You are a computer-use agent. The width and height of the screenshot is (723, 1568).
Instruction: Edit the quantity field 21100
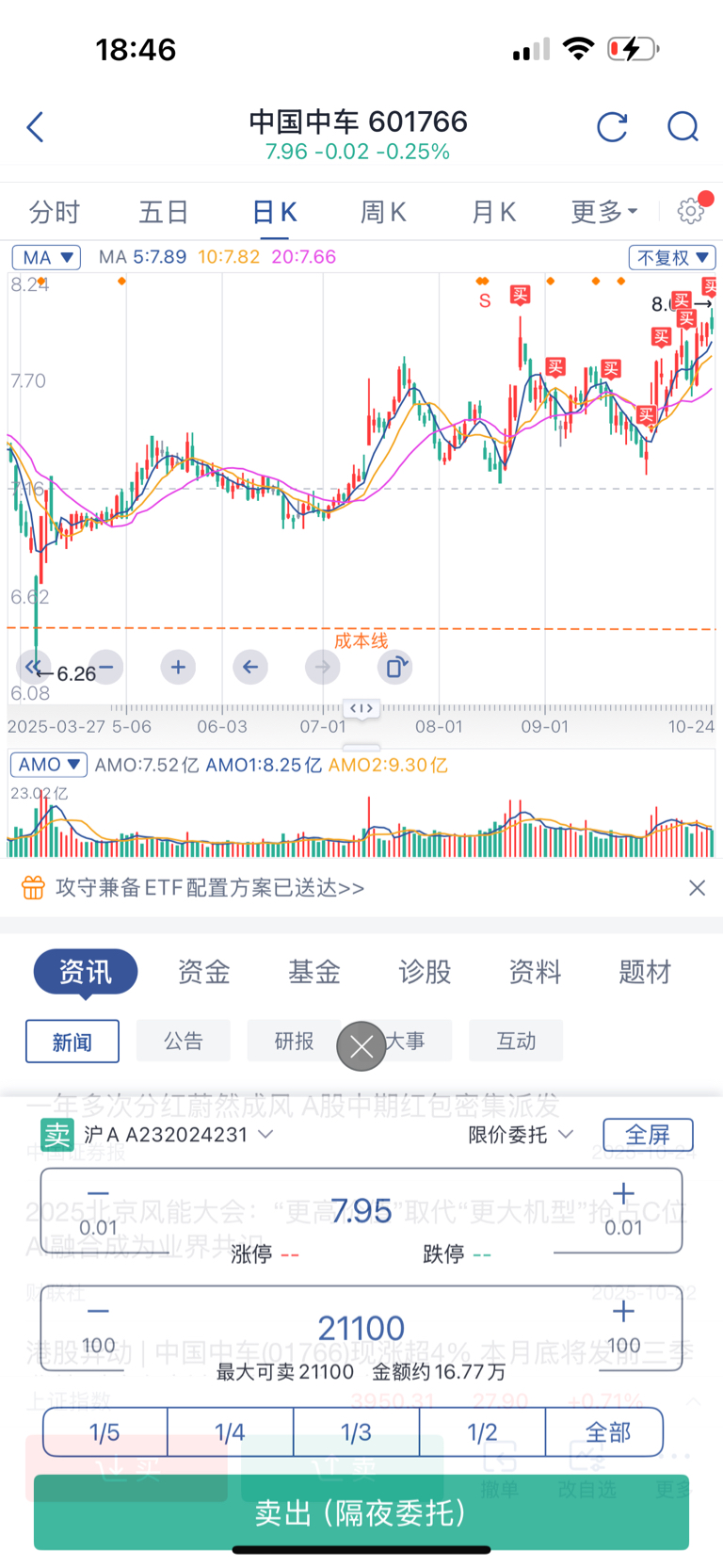click(361, 1328)
